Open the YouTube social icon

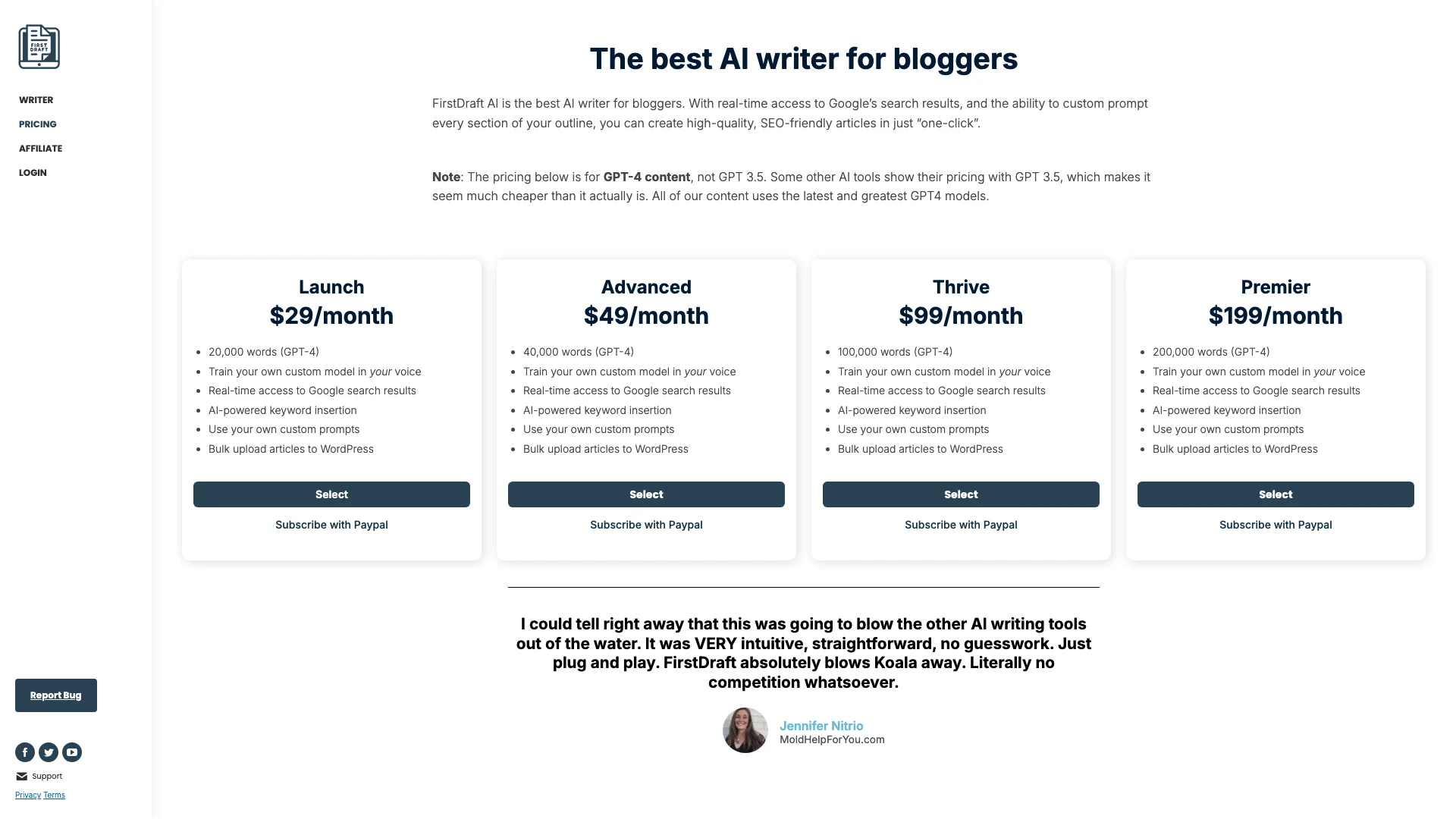71,752
